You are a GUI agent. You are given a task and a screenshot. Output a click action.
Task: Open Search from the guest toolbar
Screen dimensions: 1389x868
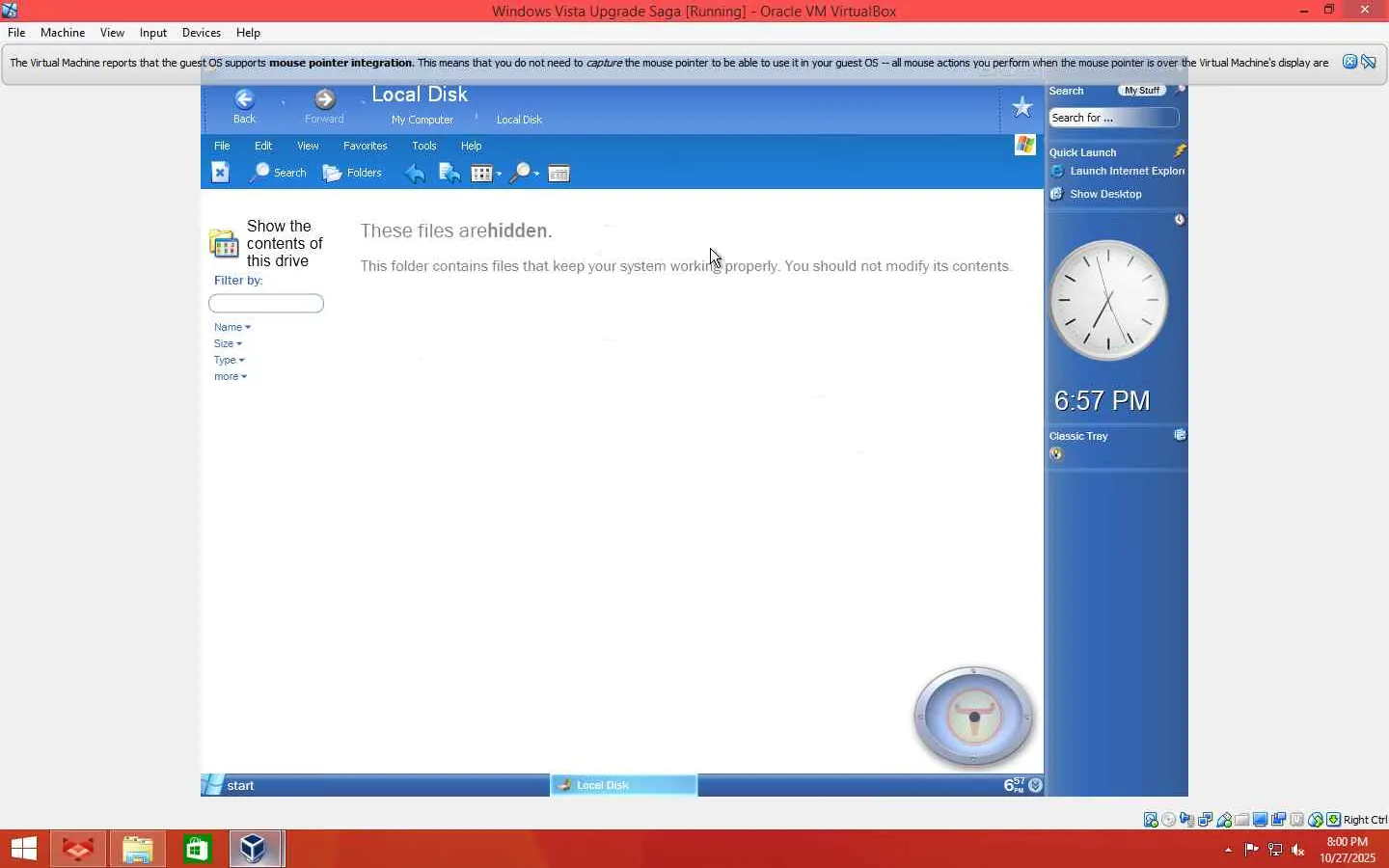click(x=278, y=173)
